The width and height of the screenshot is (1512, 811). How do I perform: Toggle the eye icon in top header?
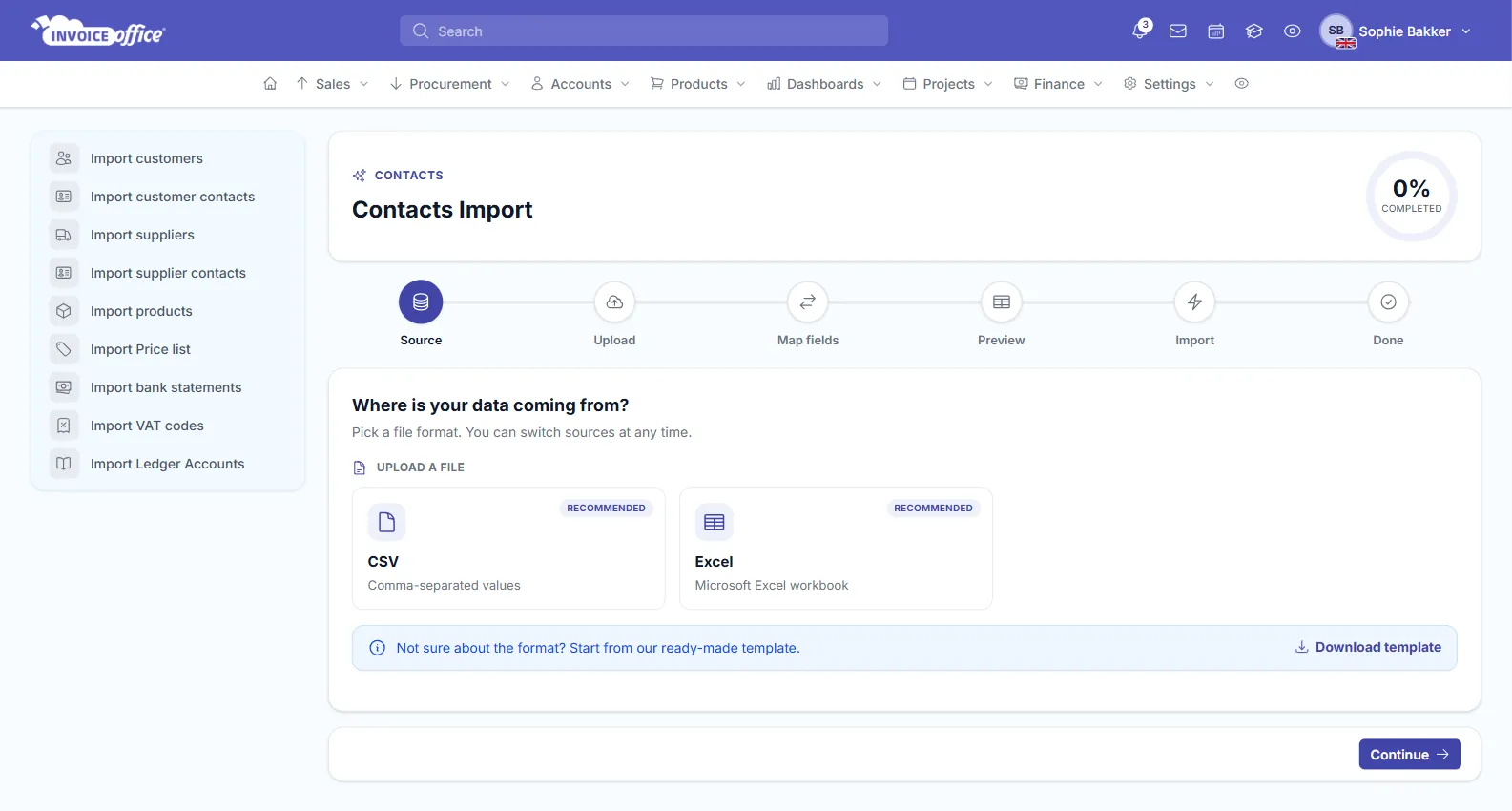[1293, 31]
